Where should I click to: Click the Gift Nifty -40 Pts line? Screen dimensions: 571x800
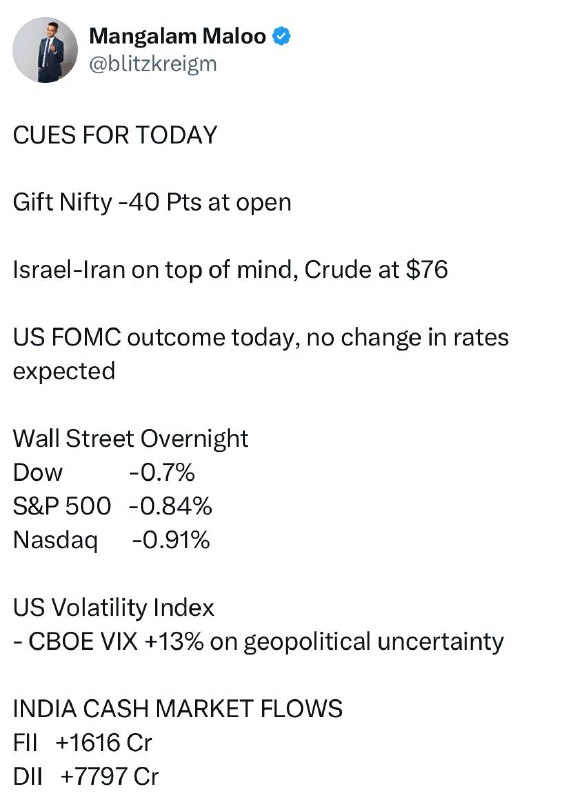coord(152,203)
